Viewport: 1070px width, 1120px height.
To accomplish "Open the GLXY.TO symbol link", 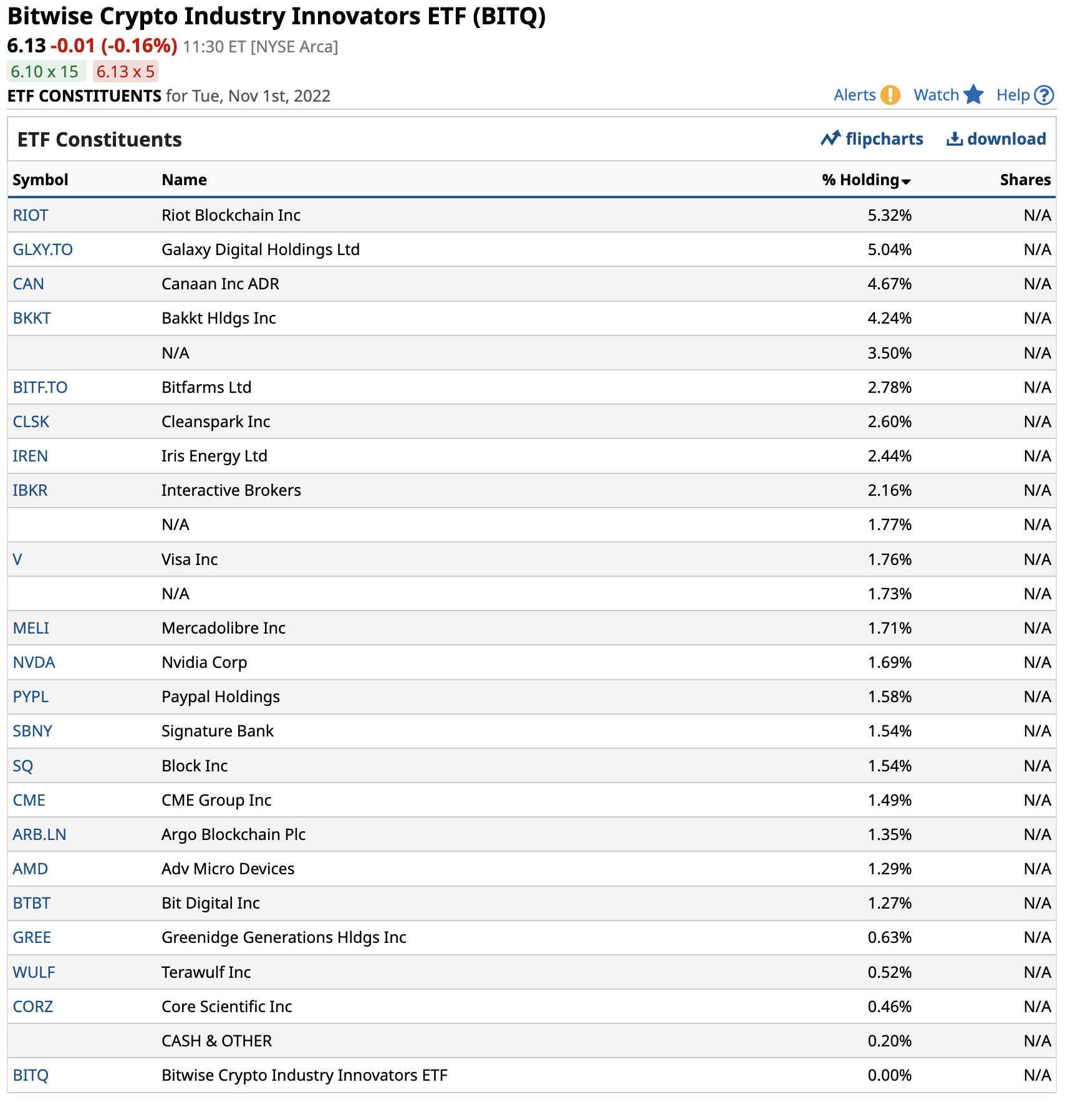I will click(42, 249).
